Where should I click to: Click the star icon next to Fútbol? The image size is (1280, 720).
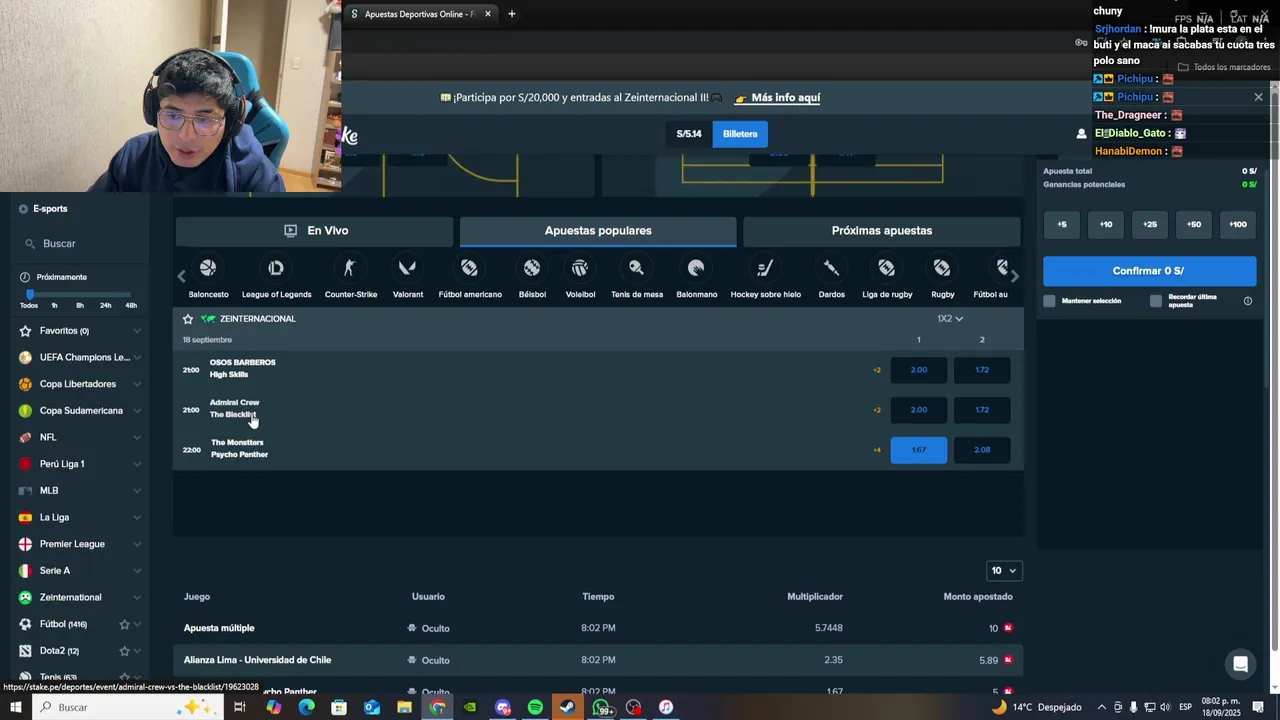coord(125,624)
